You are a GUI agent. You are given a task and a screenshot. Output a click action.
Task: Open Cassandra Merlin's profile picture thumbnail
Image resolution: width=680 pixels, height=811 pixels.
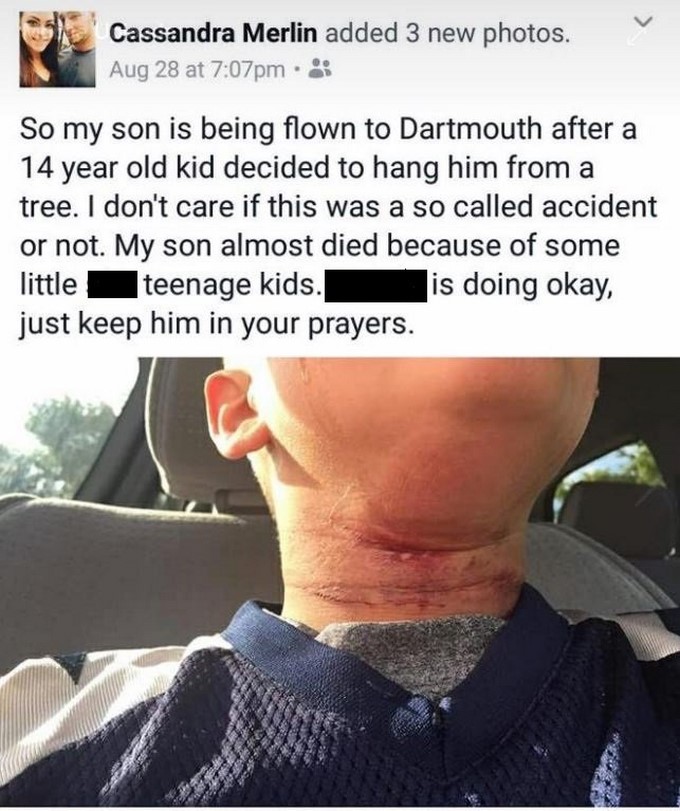click(57, 49)
